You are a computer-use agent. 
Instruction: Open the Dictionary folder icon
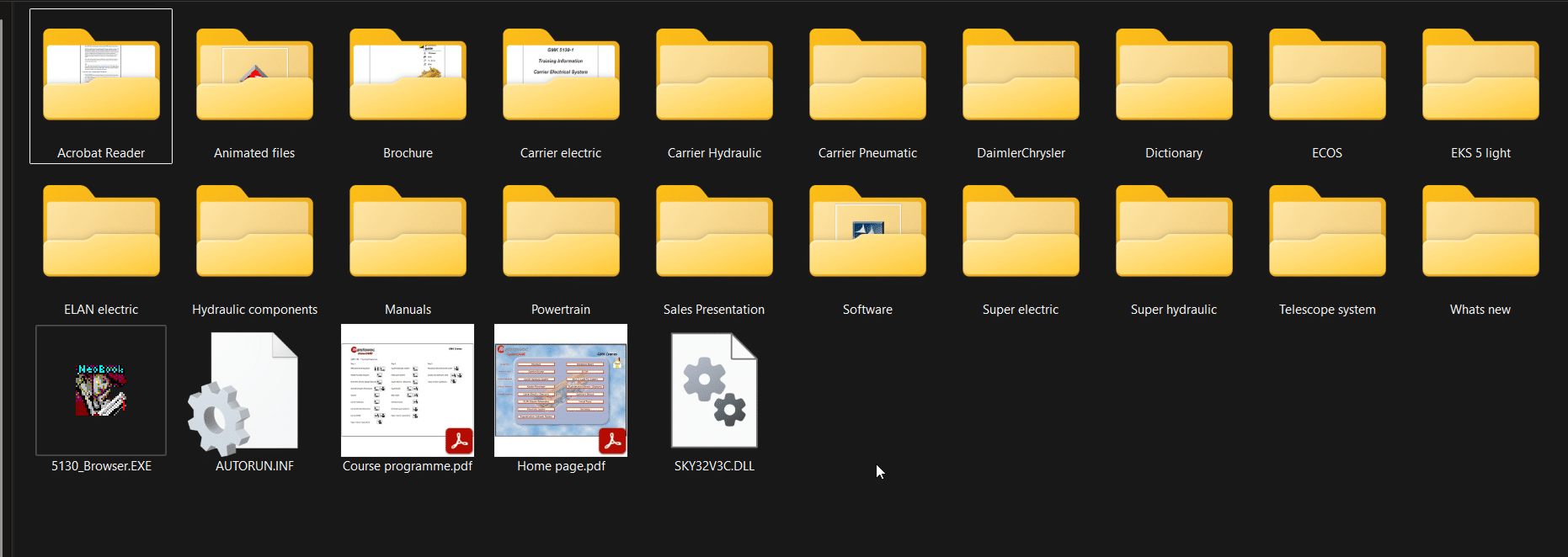(x=1174, y=75)
